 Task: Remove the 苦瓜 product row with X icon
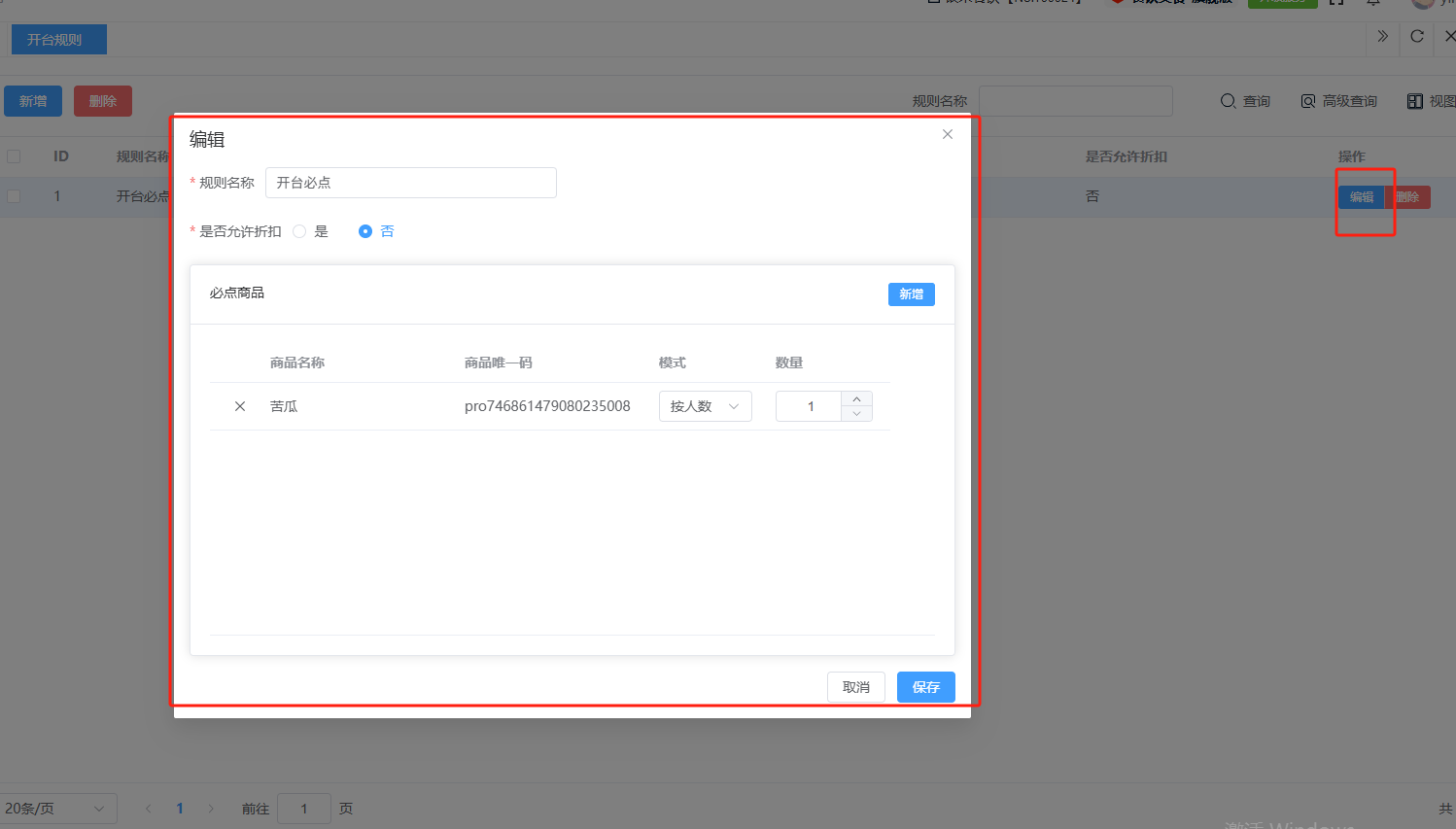[240, 406]
